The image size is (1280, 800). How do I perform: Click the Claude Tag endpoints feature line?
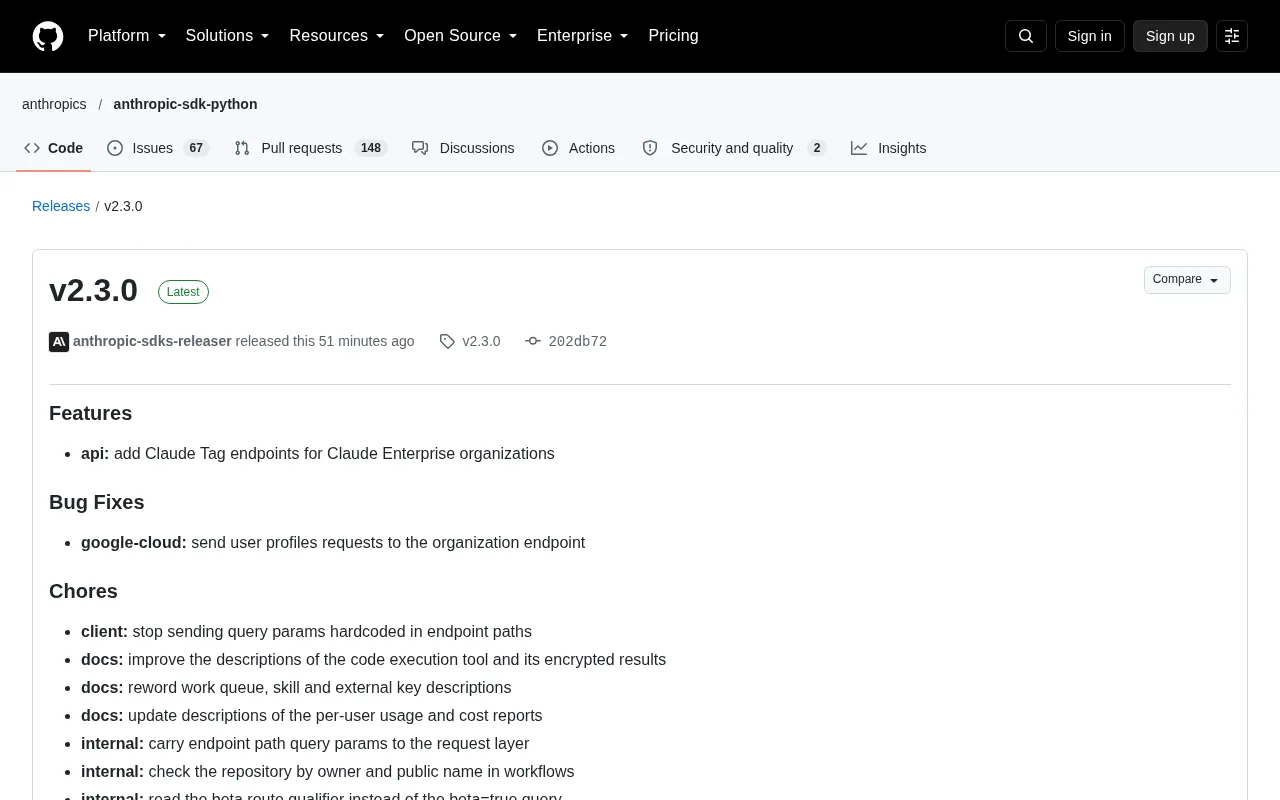point(318,453)
